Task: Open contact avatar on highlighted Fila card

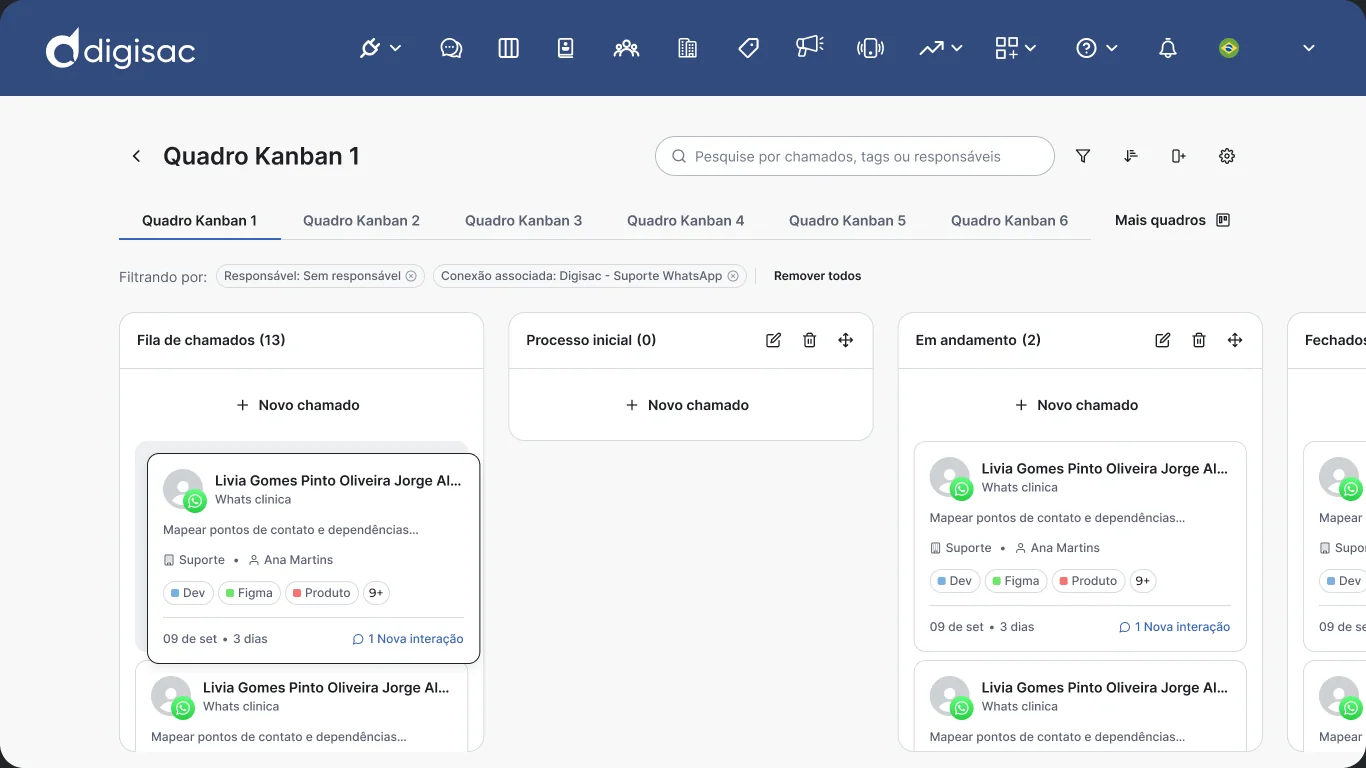Action: [184, 490]
